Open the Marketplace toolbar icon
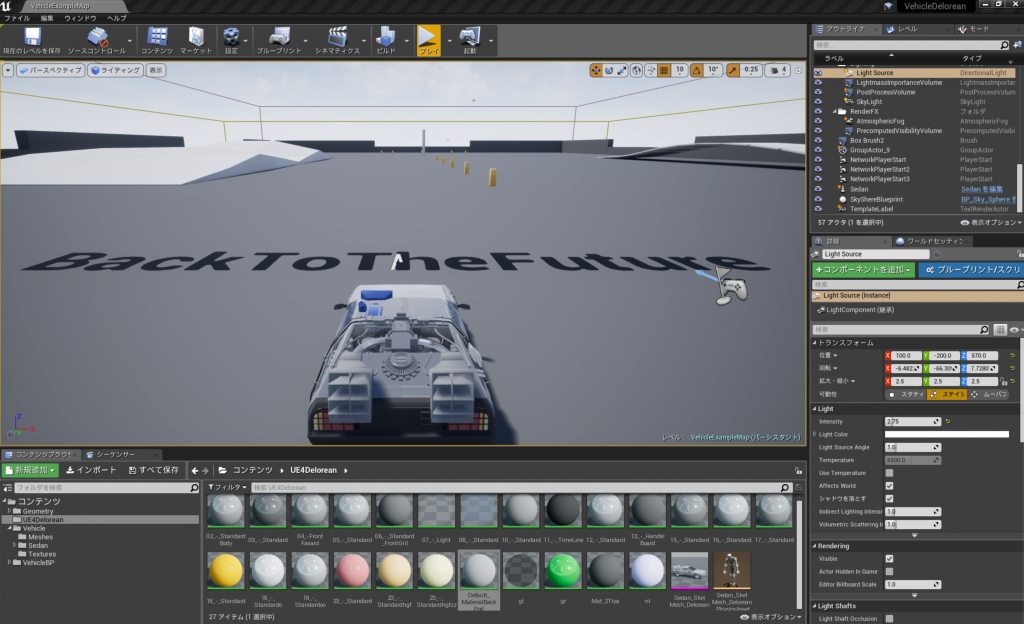 pos(196,40)
